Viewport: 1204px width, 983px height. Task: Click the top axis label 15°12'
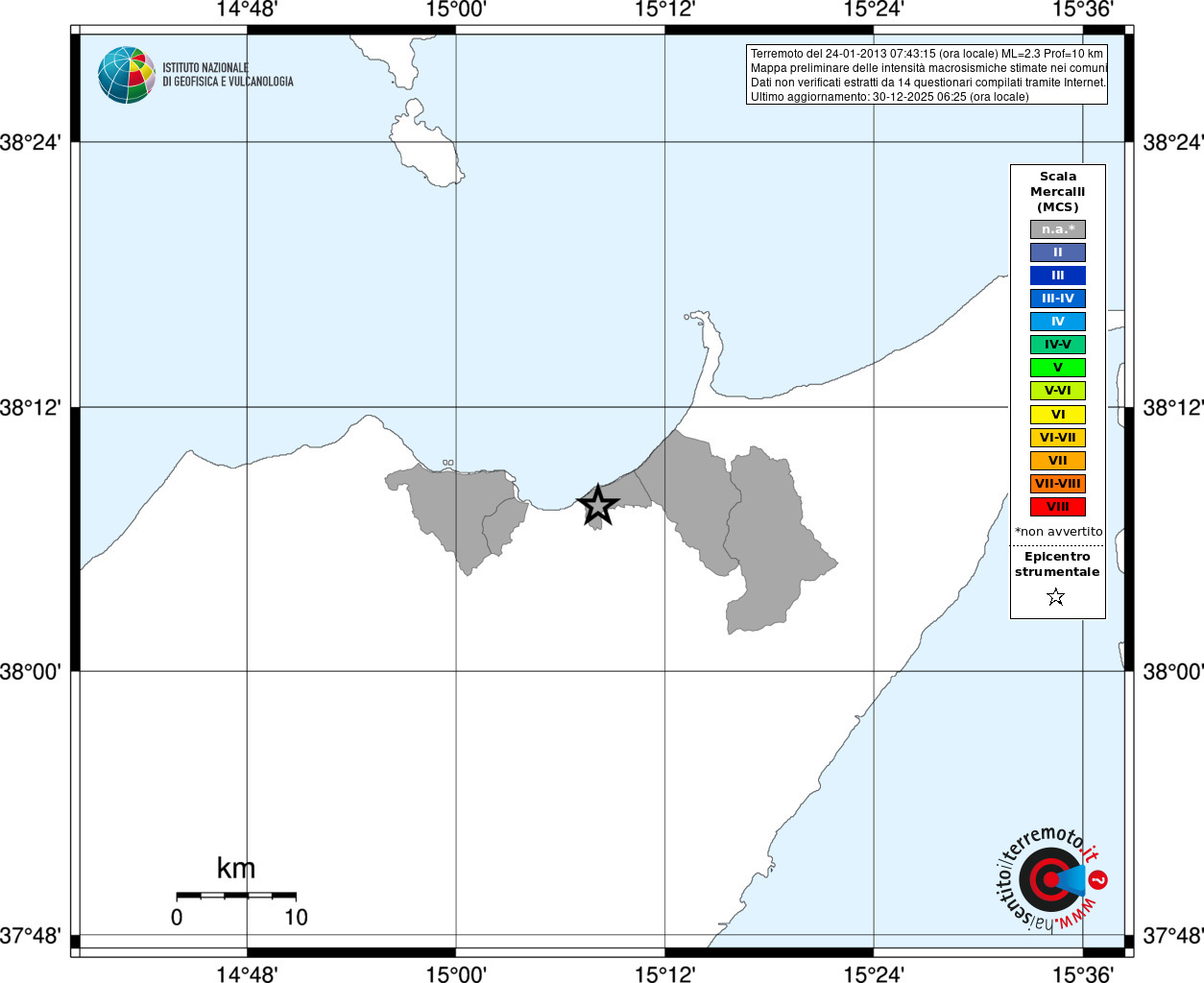664,11
